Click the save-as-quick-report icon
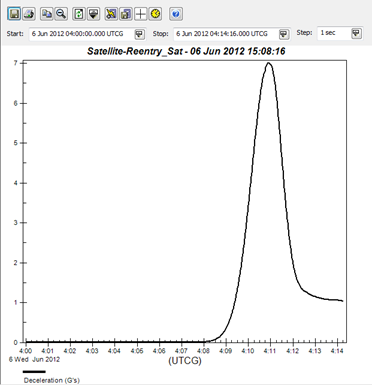Screen dimensions: 372x385 126,14
